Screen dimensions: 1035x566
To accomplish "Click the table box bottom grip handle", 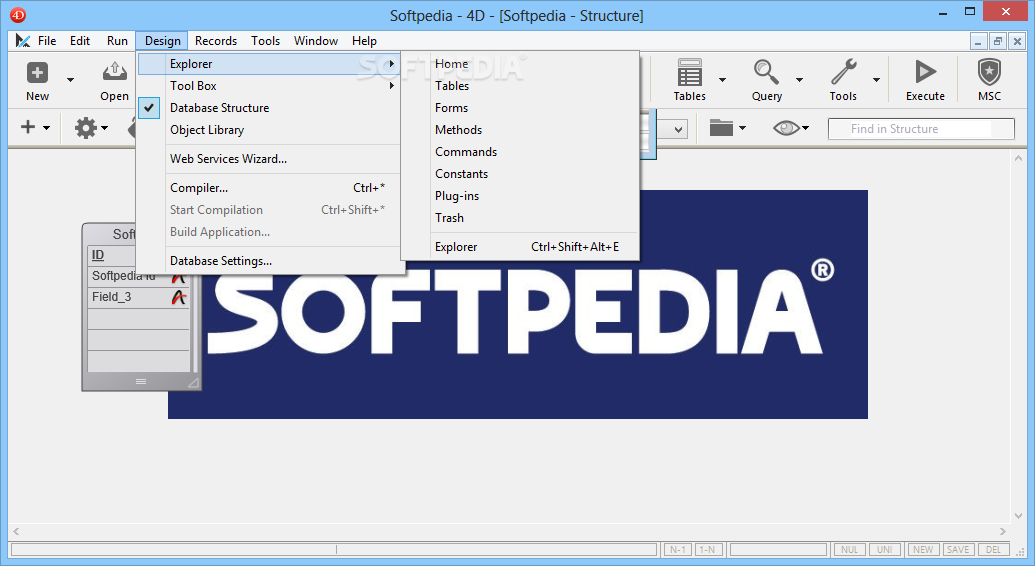I will pos(141,381).
